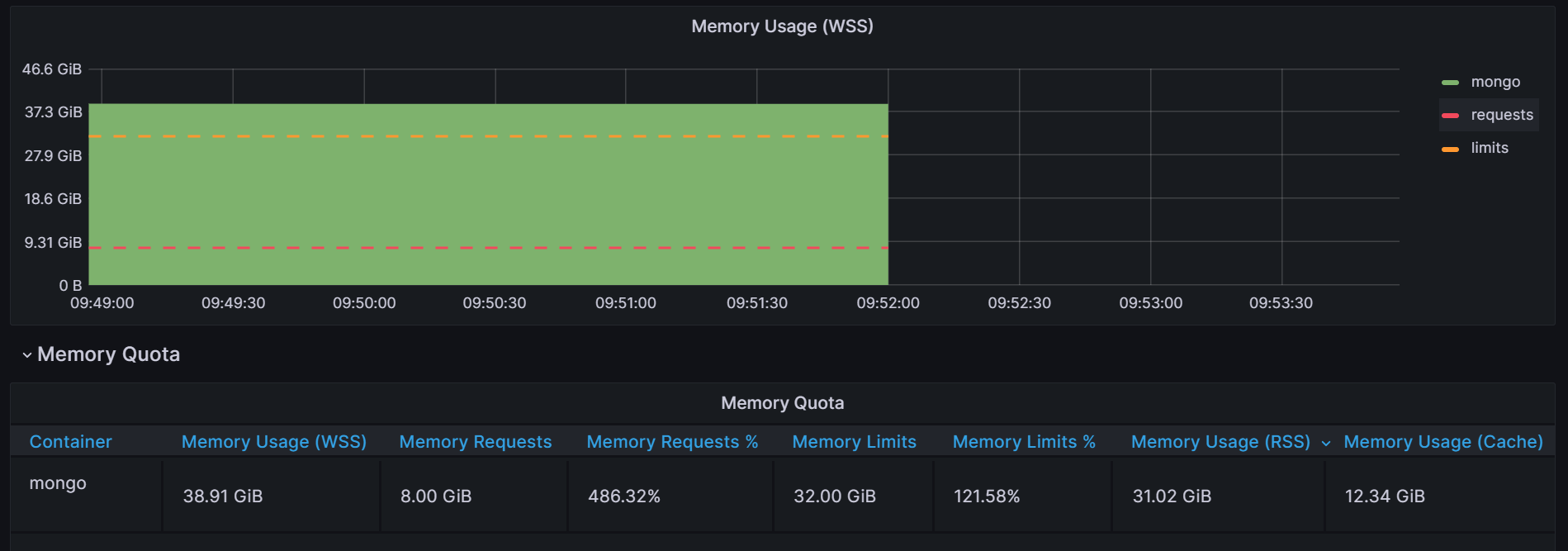Viewport: 1568px width, 551px height.
Task: Toggle the limits series legend label
Action: tap(1490, 148)
